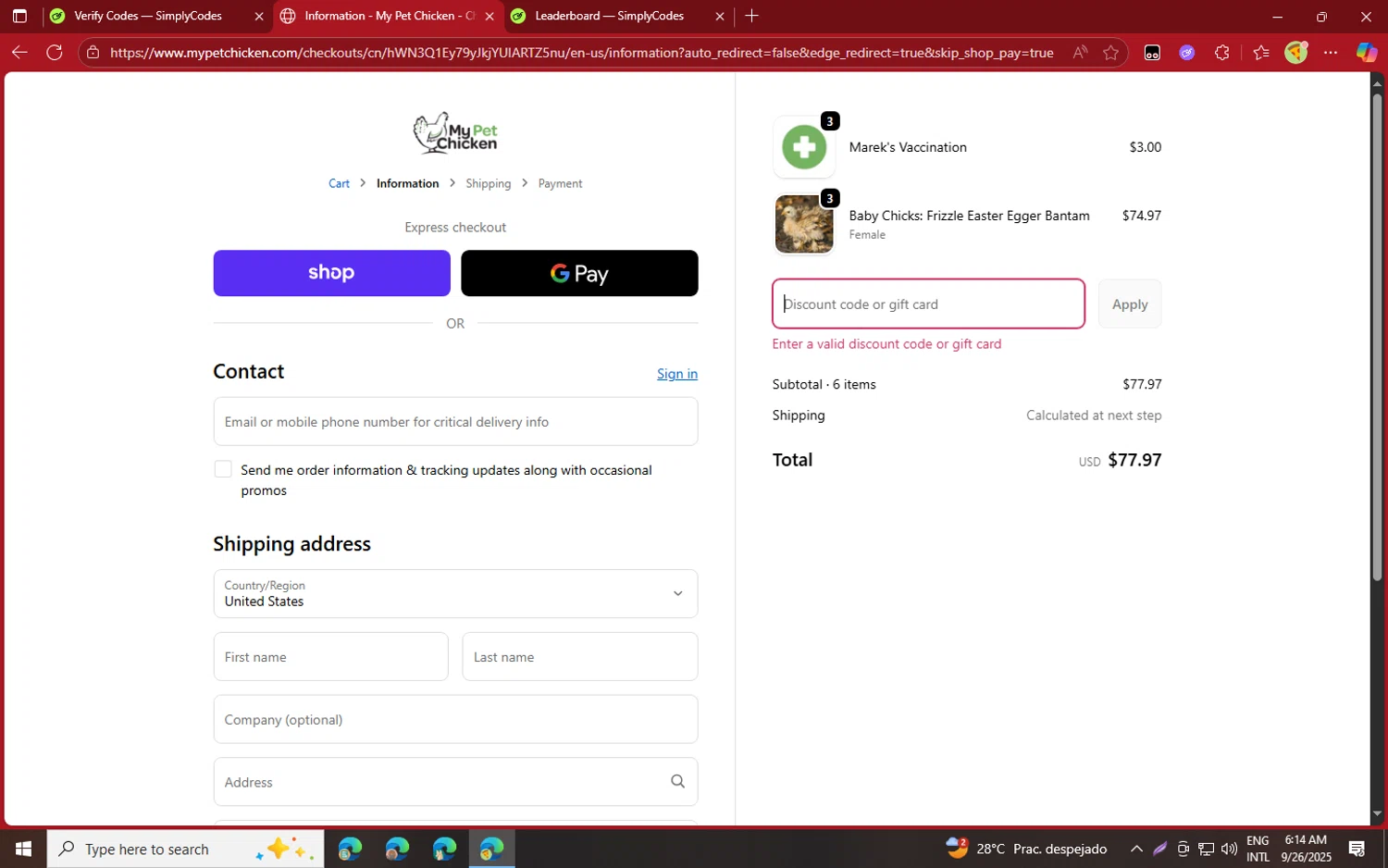Open the network status tray icon
1388x868 pixels.
[x=1207, y=849]
